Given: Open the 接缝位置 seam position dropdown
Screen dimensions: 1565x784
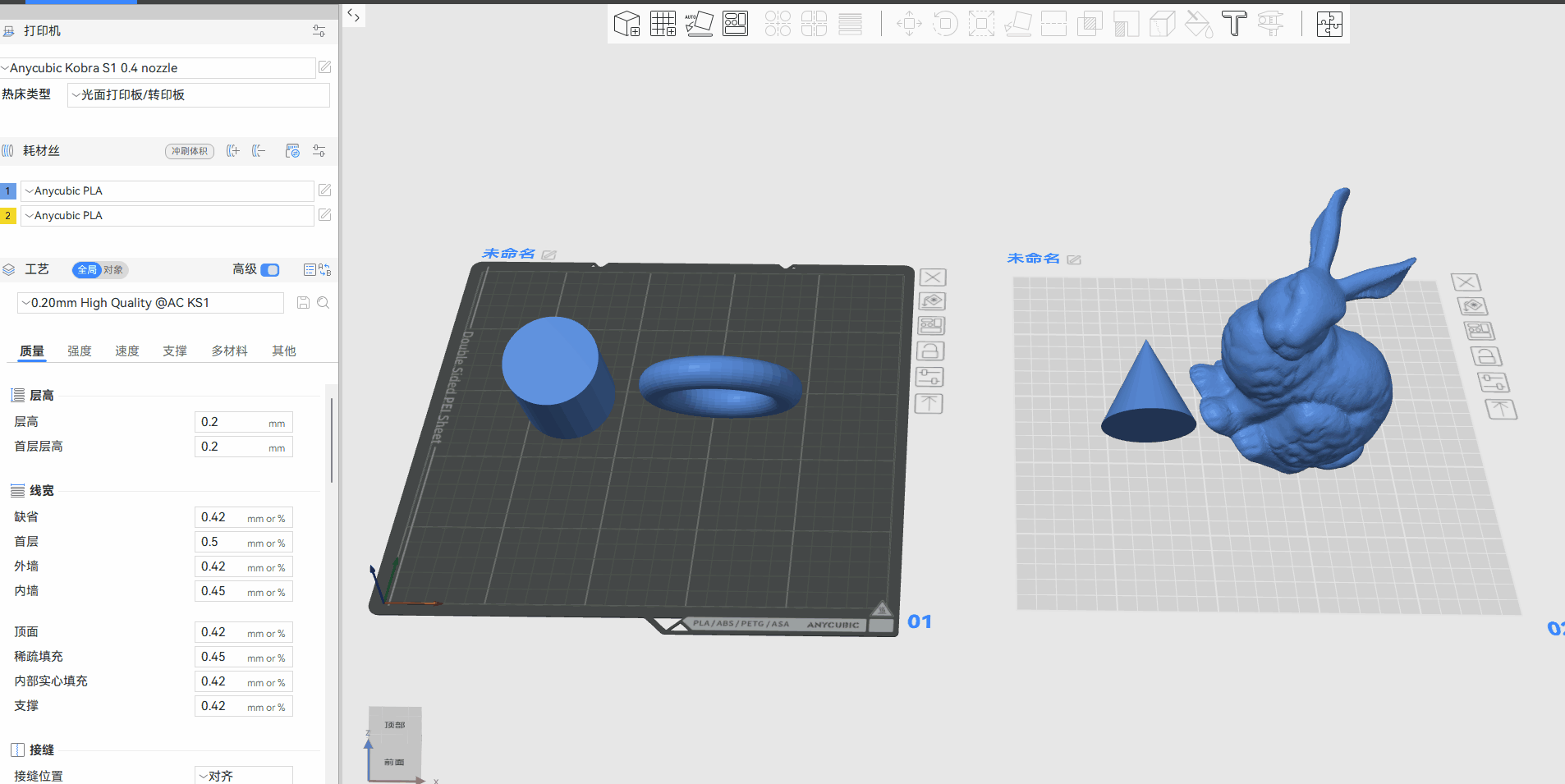Looking at the screenshot, I should click(x=244, y=776).
